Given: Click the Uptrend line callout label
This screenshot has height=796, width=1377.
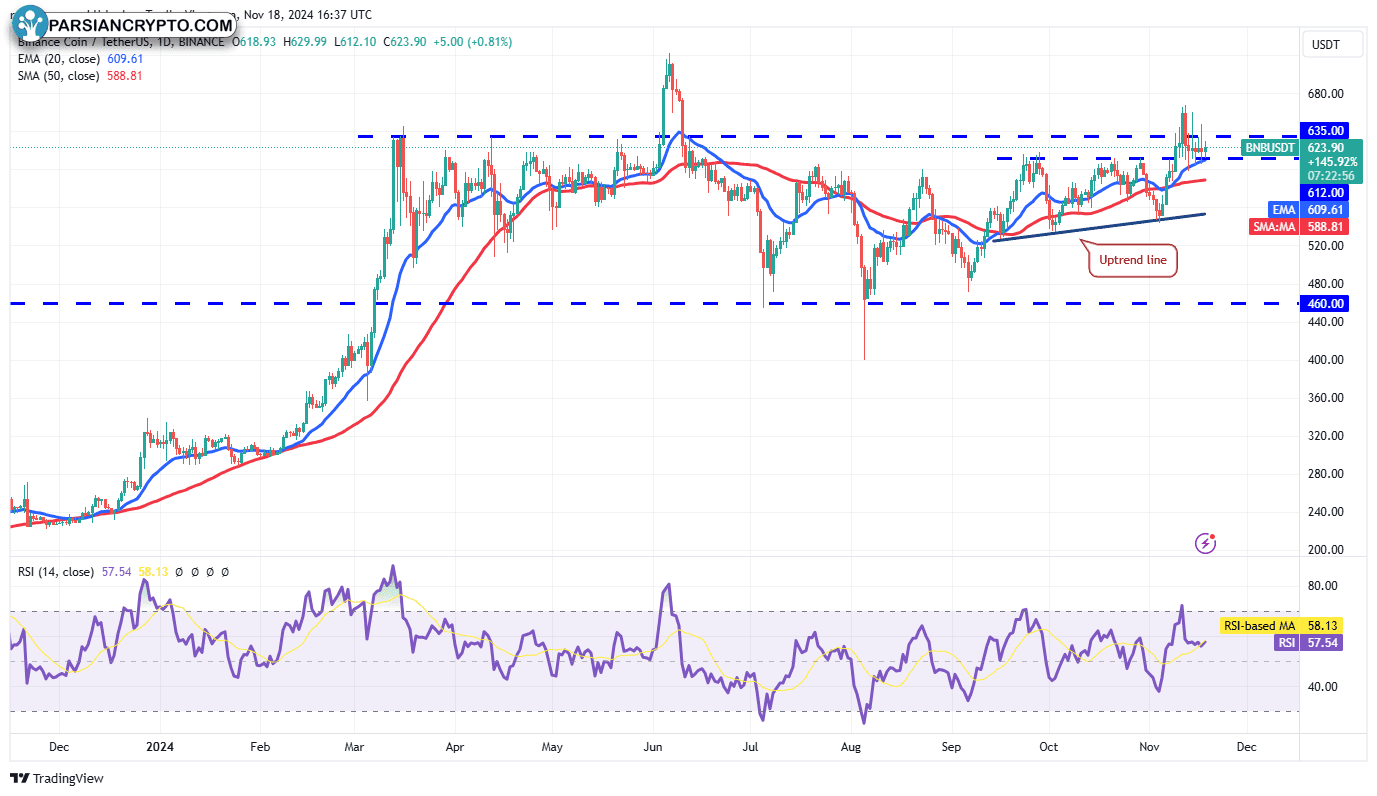Looking at the screenshot, I should (1133, 260).
